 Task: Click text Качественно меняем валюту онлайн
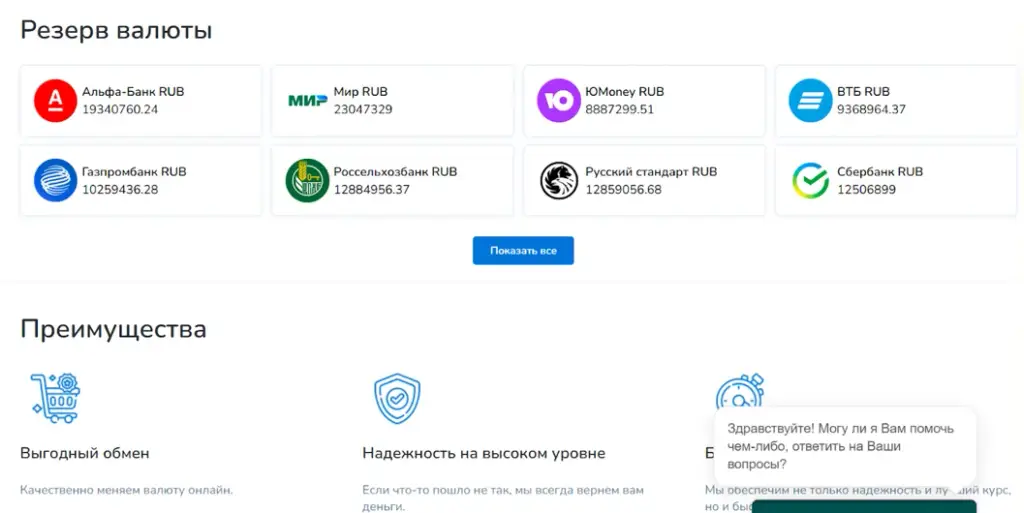pos(127,490)
